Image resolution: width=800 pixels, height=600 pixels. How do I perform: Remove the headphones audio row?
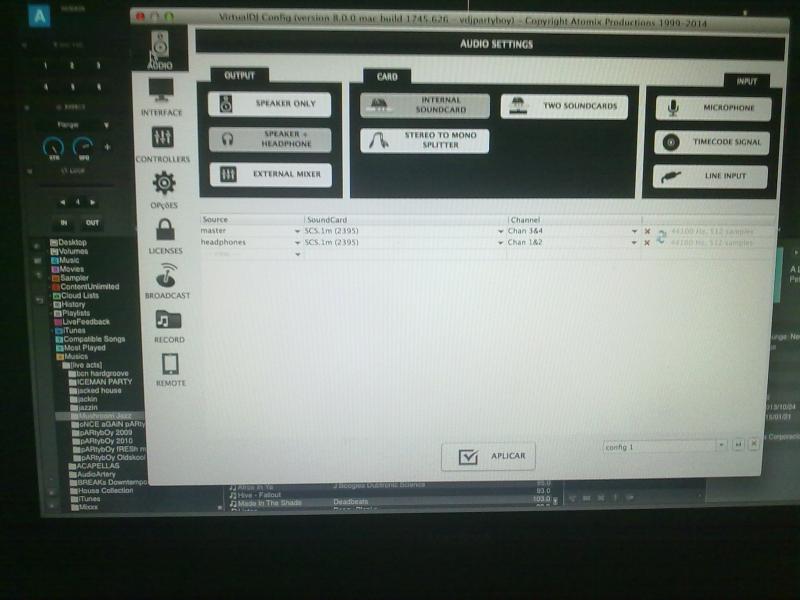tap(647, 243)
